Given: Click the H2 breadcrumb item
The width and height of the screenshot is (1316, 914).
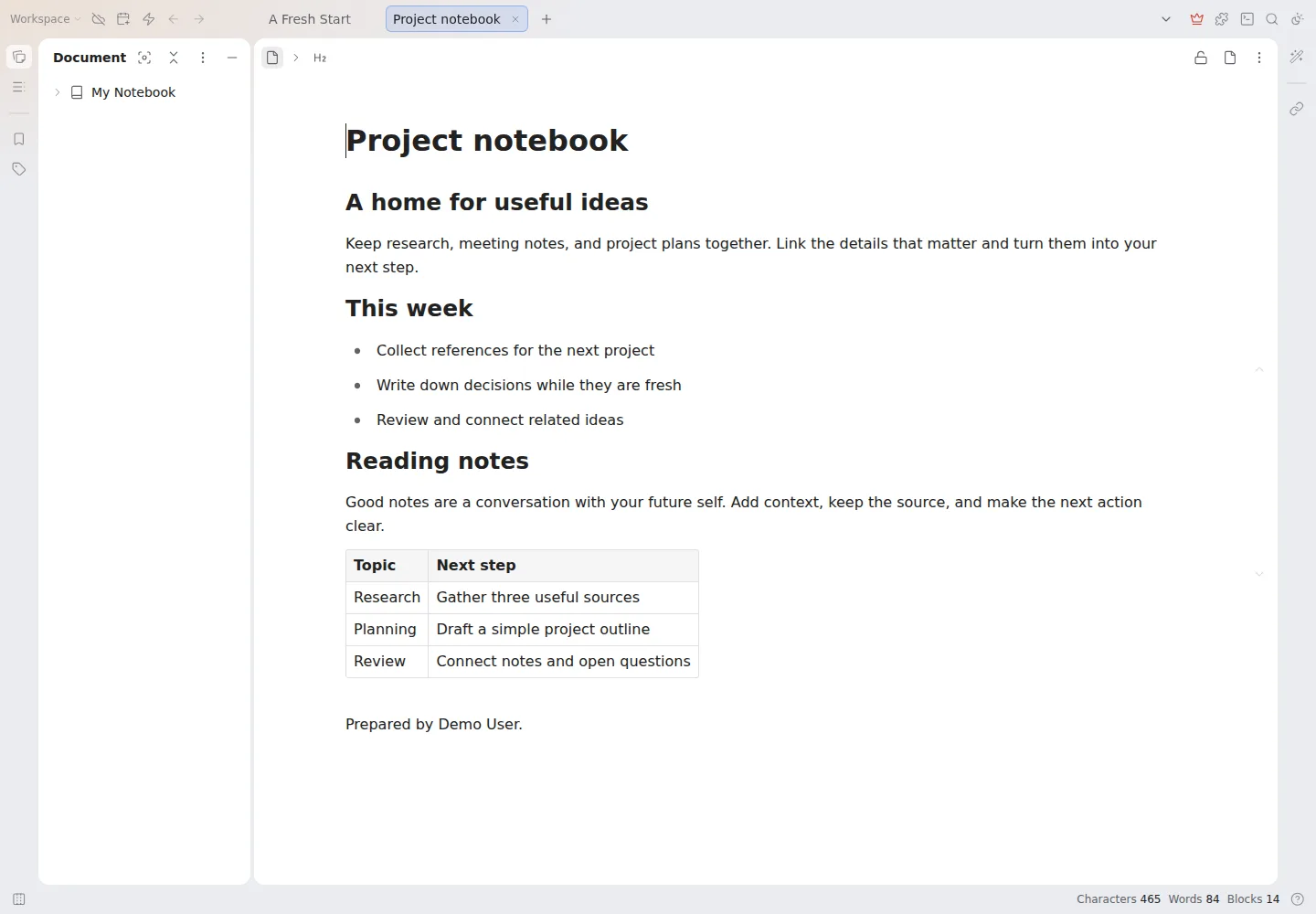Looking at the screenshot, I should (x=320, y=58).
